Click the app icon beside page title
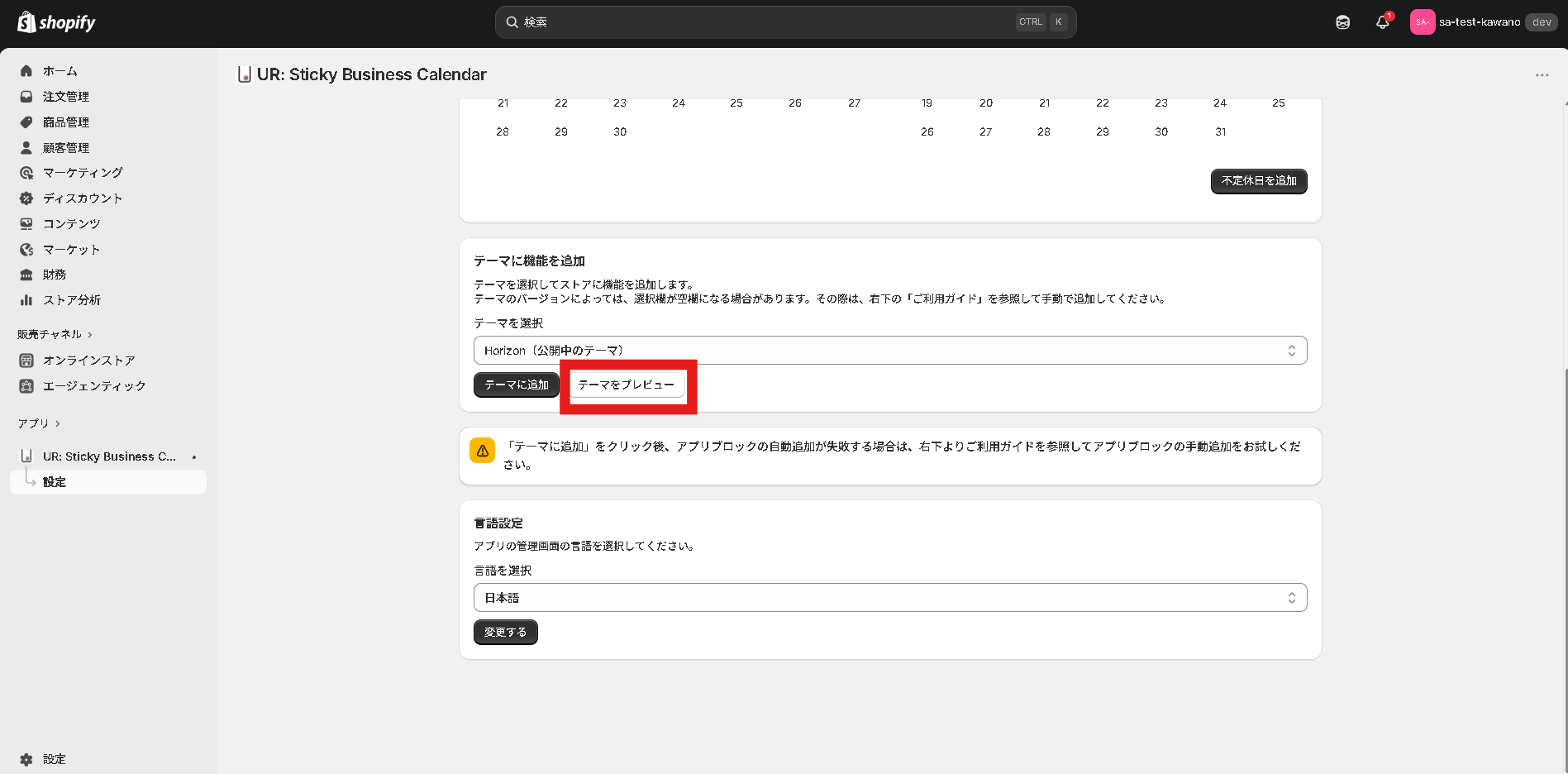 tap(244, 74)
